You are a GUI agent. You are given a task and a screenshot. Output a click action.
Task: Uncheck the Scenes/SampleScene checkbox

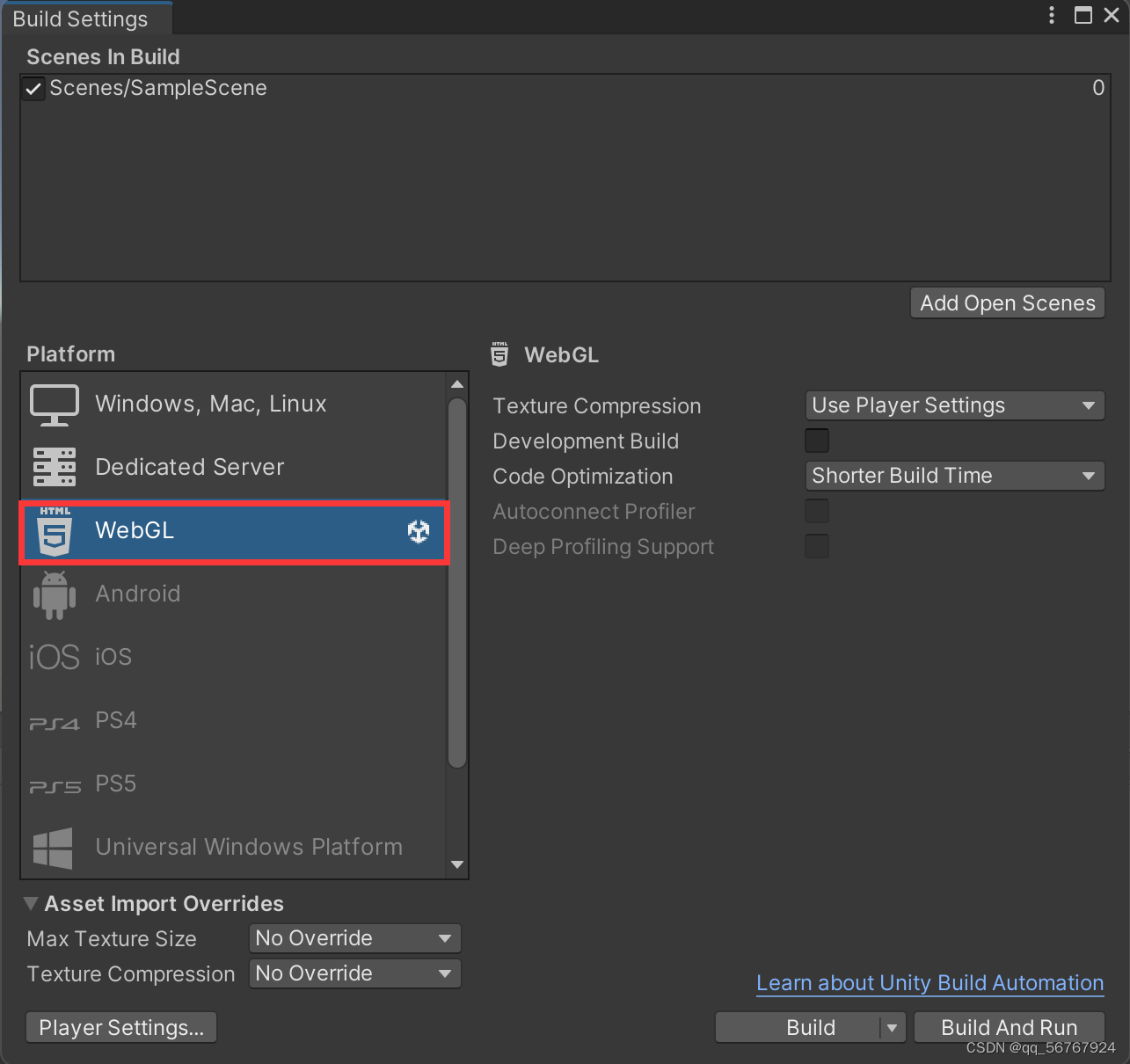point(33,88)
